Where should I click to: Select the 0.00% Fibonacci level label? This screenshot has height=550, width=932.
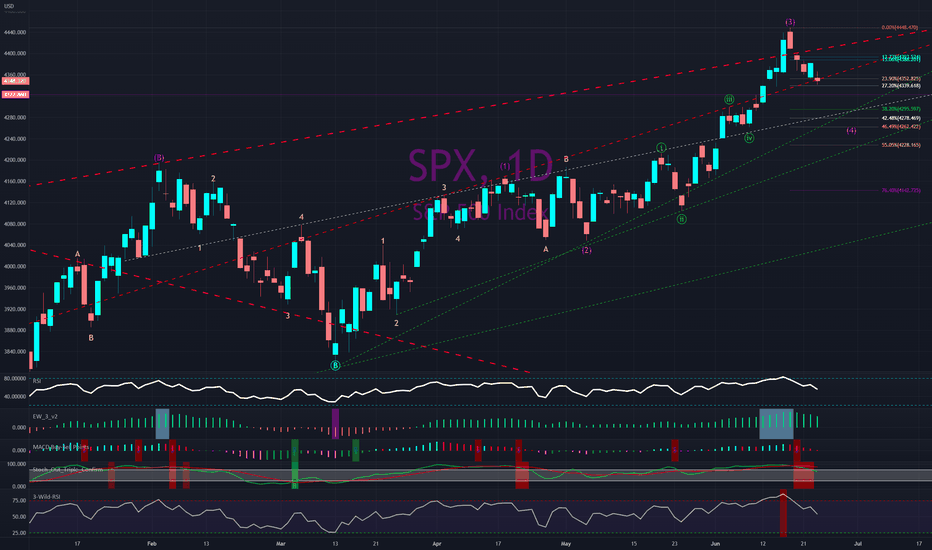click(900, 27)
